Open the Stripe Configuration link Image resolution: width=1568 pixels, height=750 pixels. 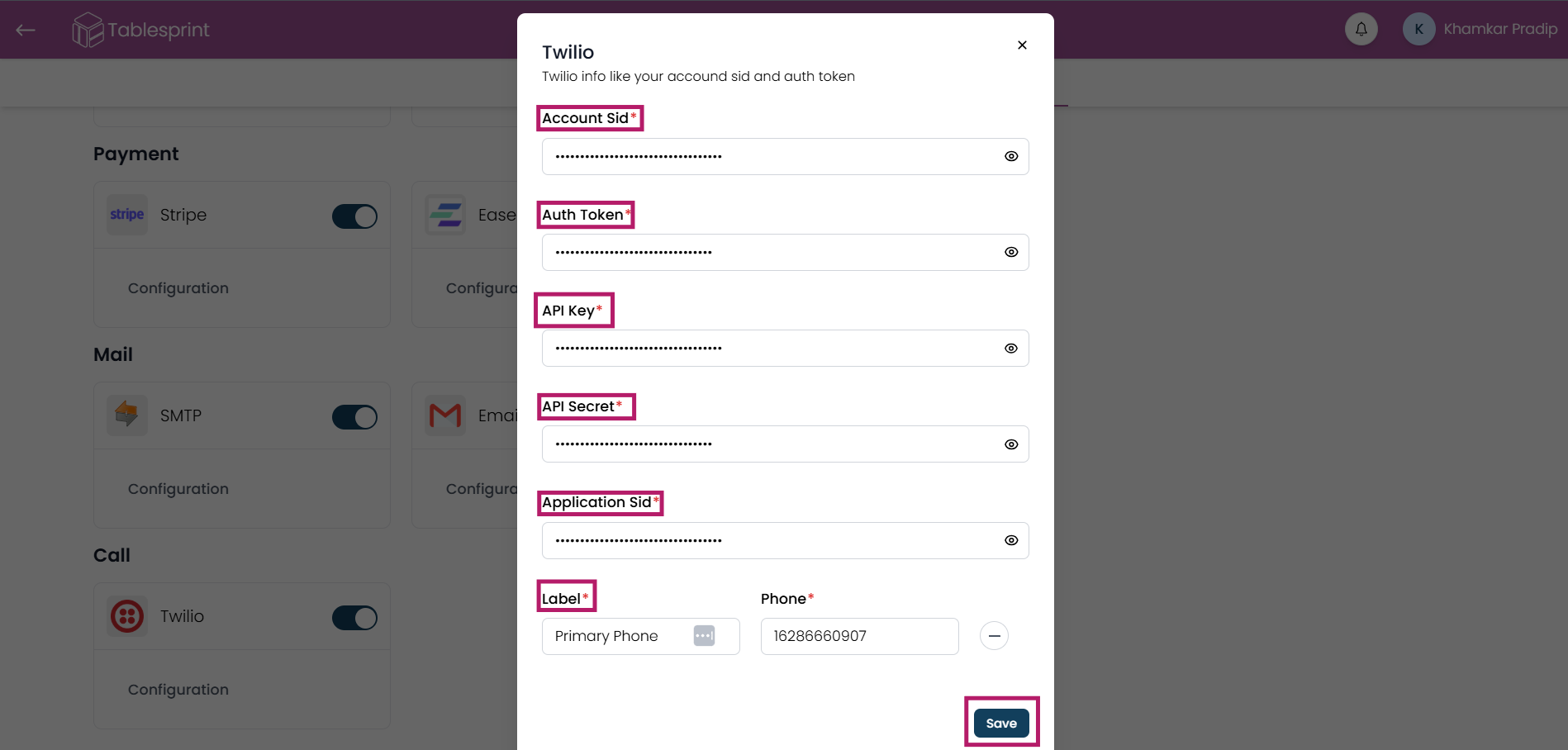[178, 288]
